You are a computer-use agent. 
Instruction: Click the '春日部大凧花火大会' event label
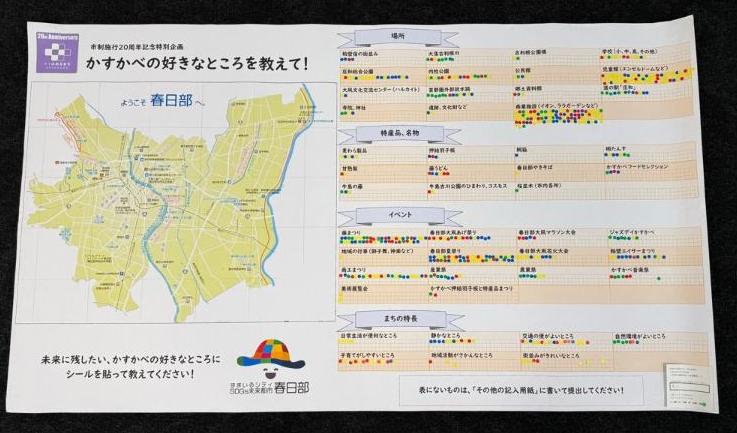coord(544,251)
